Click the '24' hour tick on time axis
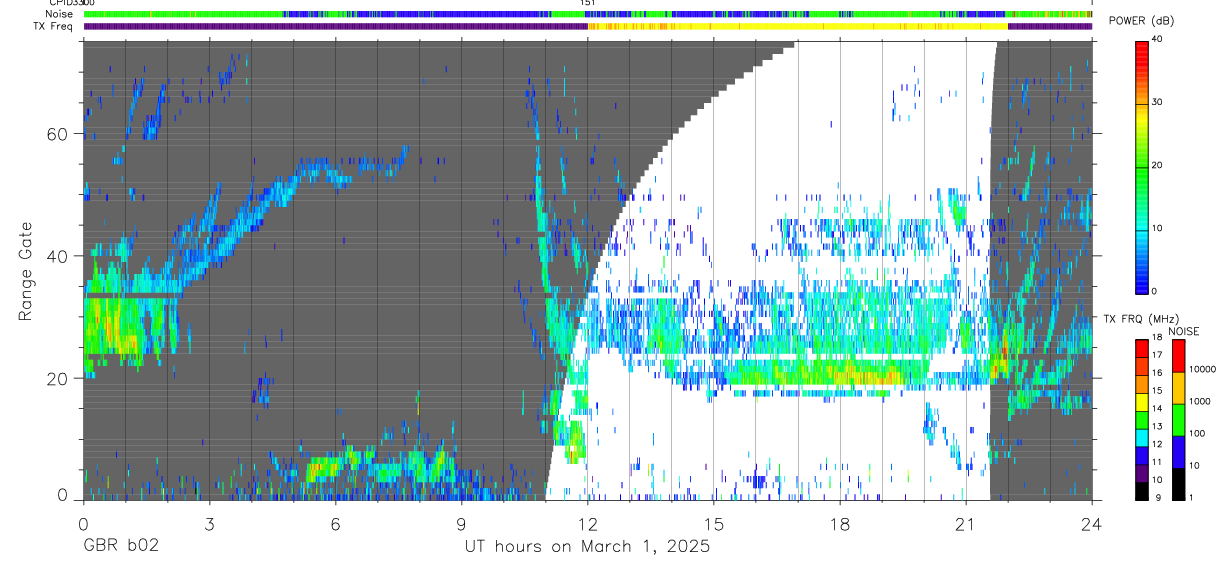Image resolution: width=1228 pixels, height=567 pixels. pos(1092,523)
